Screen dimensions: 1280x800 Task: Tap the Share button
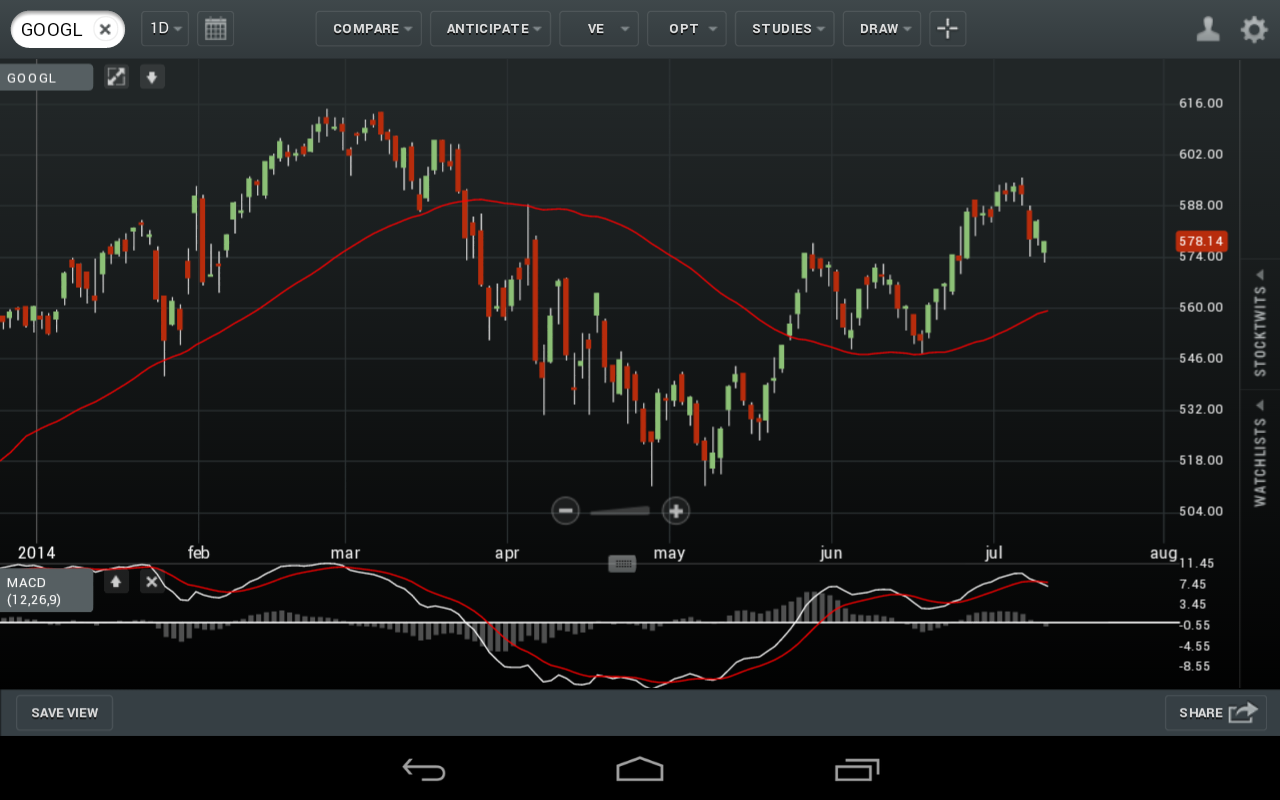coord(1215,713)
